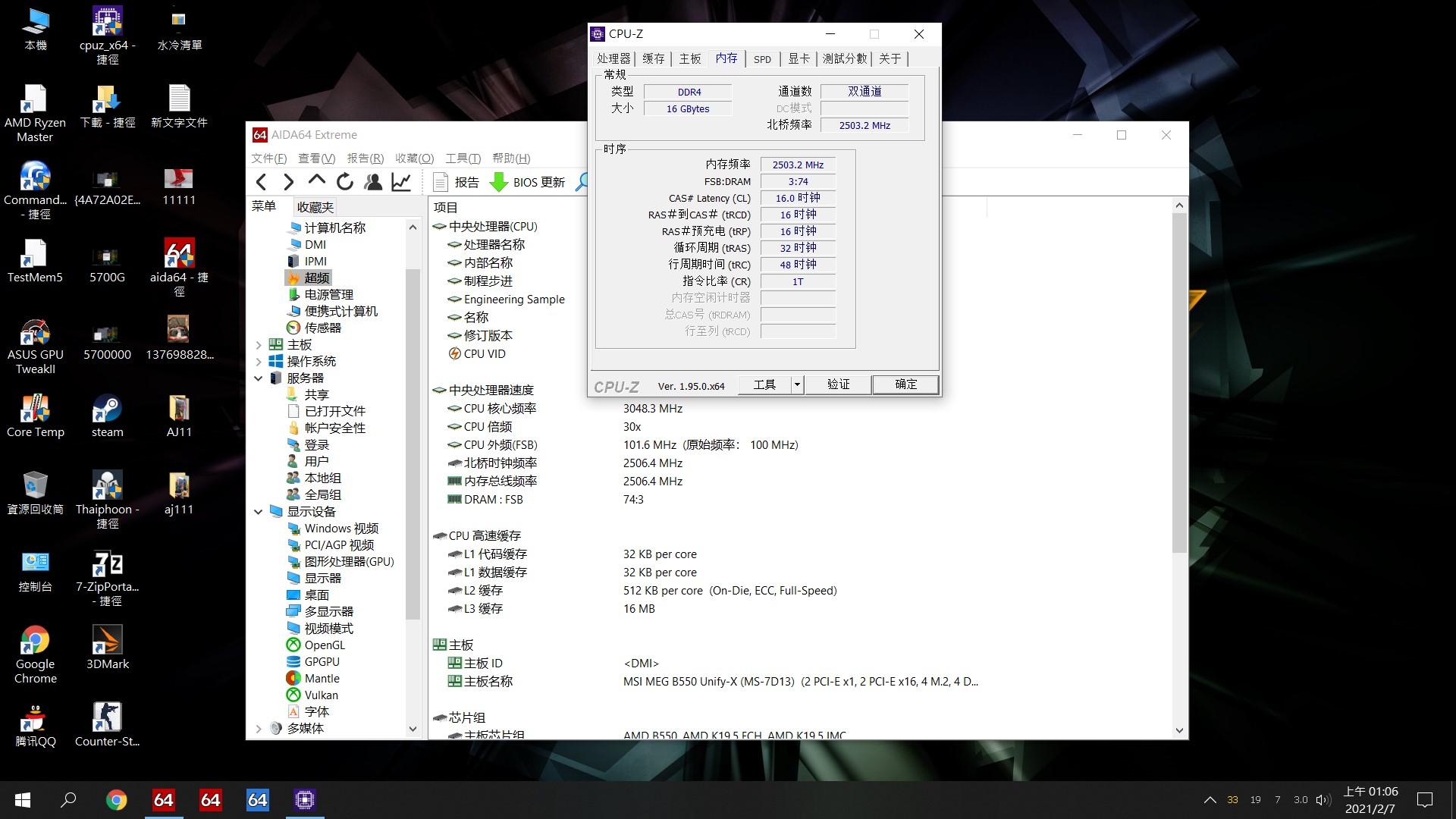1456x819 pixels.
Task: Open the aida64 desktop shortcut
Action: [179, 268]
